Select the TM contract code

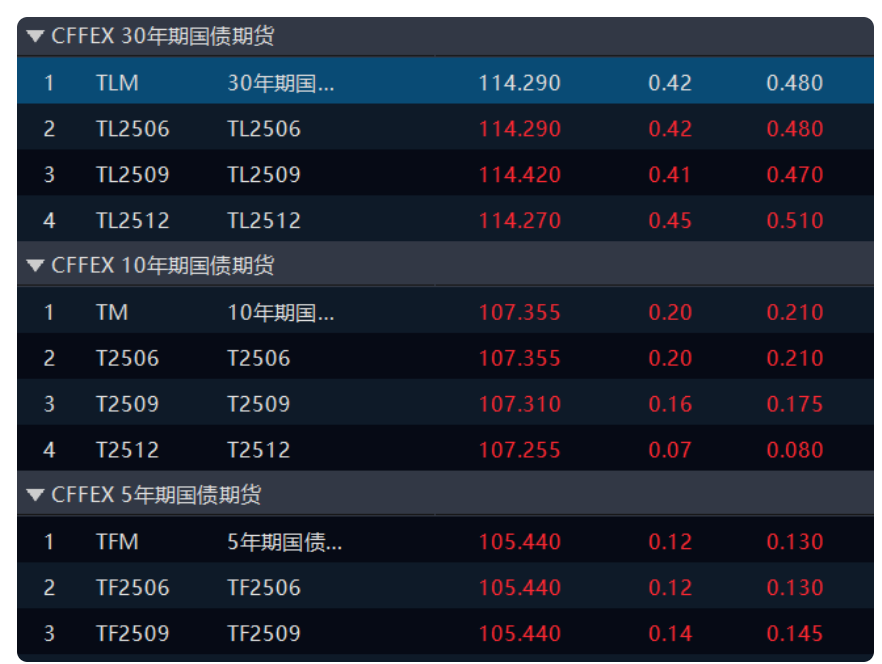112,312
